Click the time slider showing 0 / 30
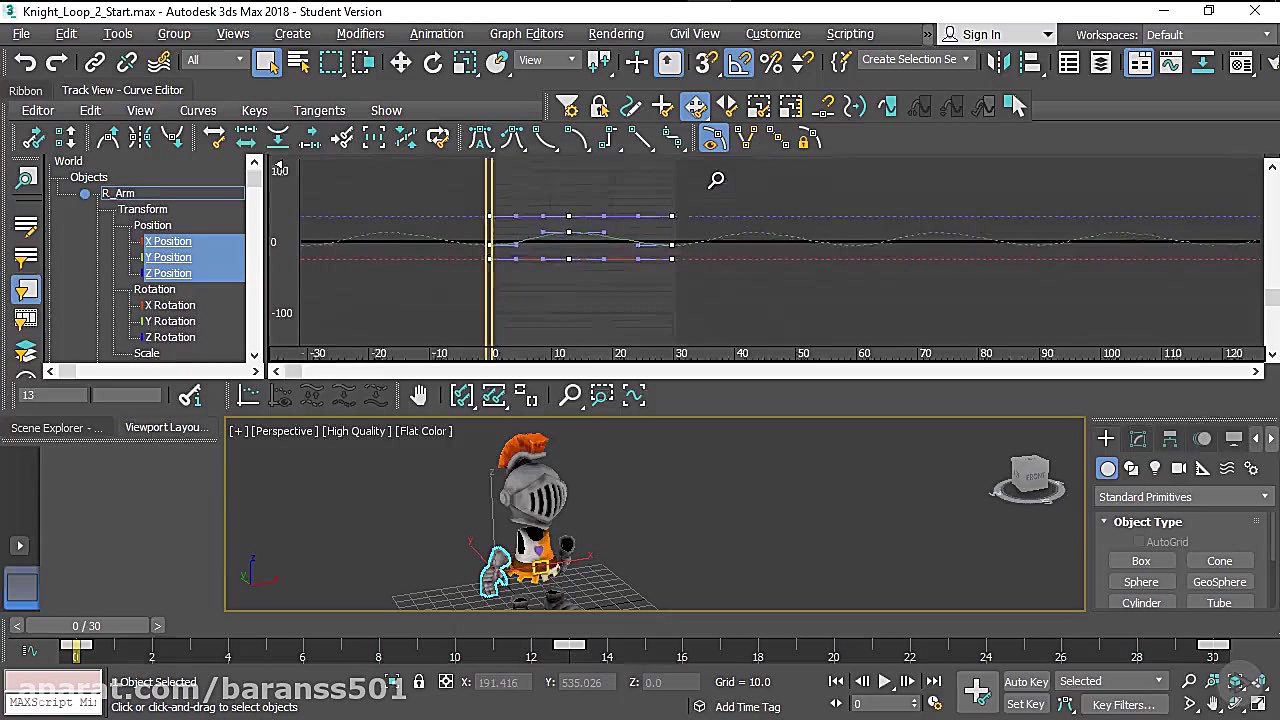Screen dimensions: 1280x720 click(x=87, y=626)
